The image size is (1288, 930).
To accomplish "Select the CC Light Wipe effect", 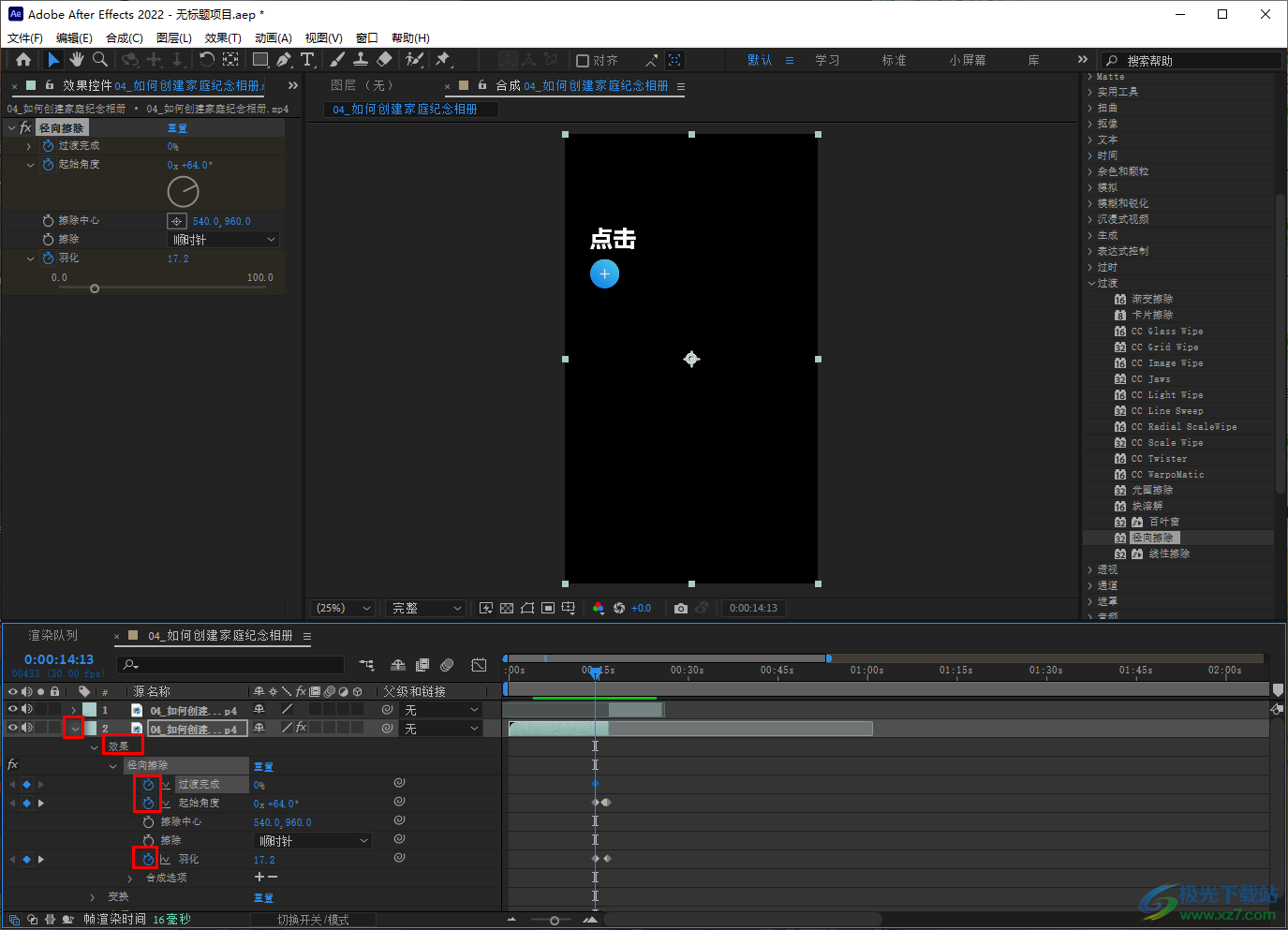I will click(1167, 395).
